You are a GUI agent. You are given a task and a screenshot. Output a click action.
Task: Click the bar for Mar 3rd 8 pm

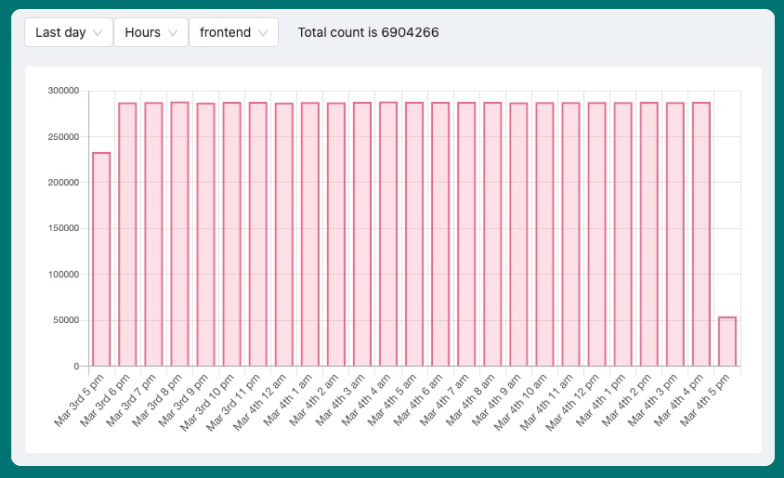(180, 234)
